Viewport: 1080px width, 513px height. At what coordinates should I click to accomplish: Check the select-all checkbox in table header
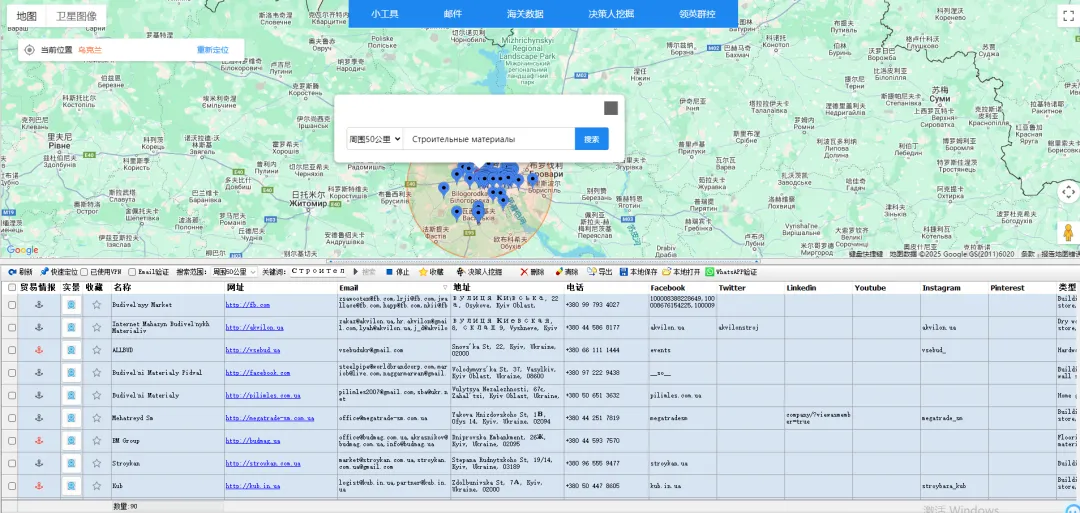(x=12, y=288)
